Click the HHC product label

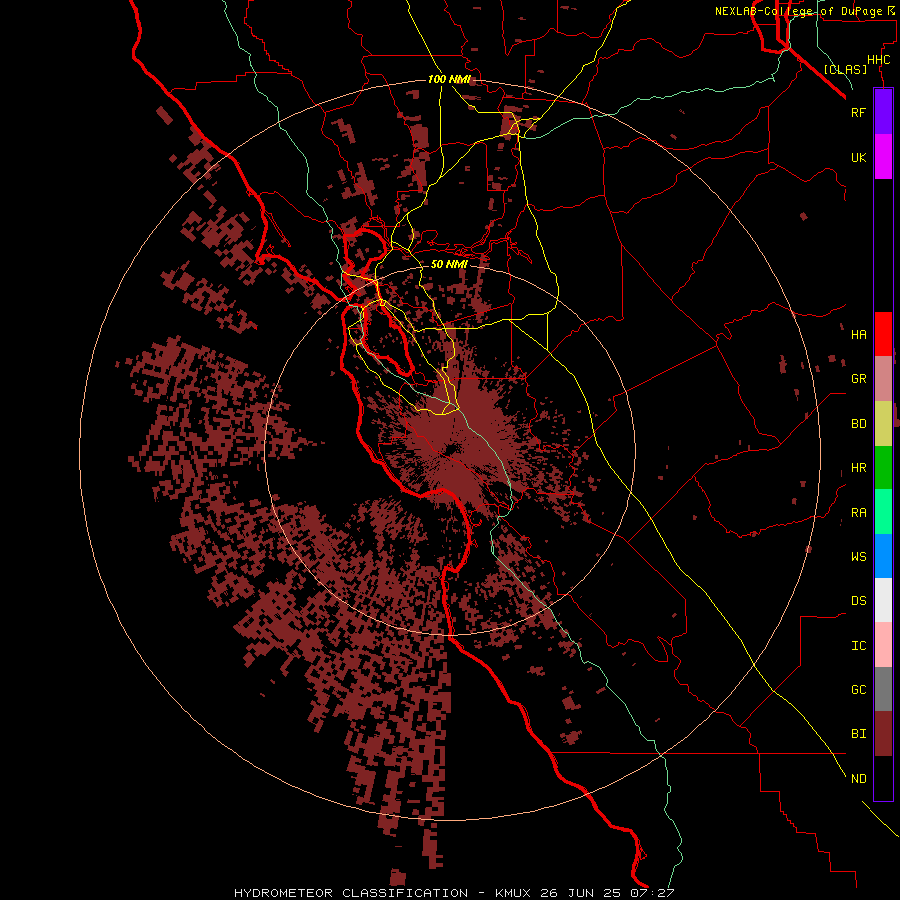[878, 60]
